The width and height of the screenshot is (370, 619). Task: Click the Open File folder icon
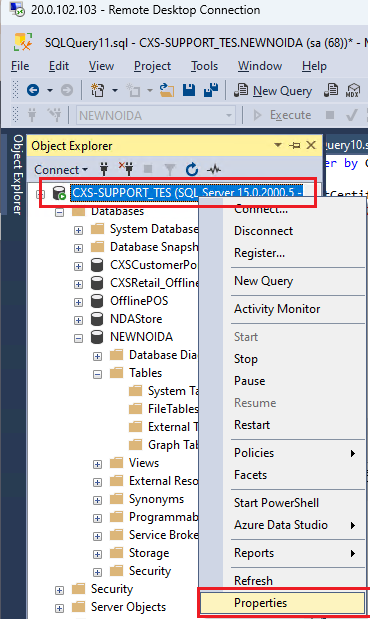[167, 90]
